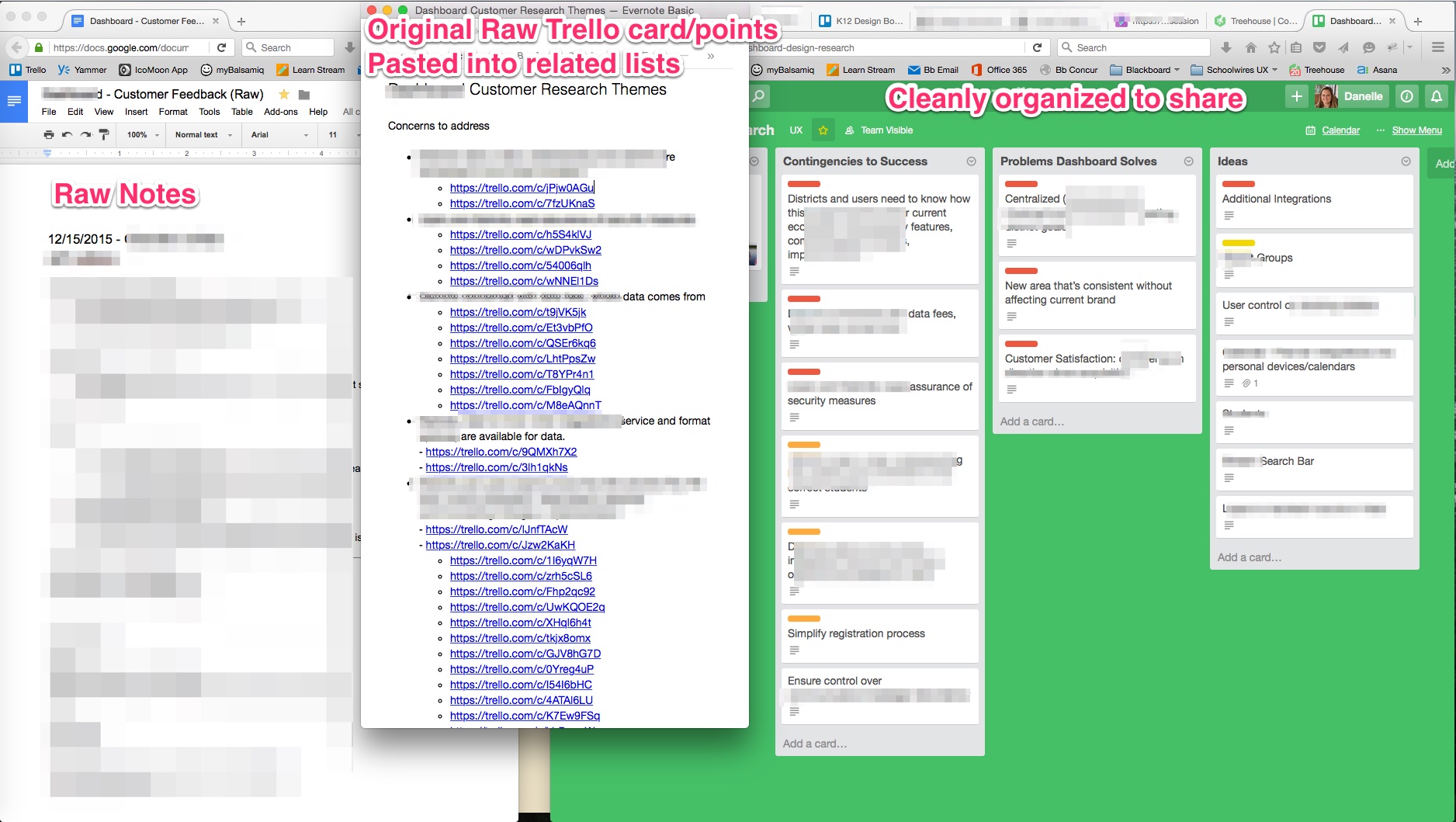This screenshot has width=1456, height=822.
Task: Open the Additional Integrations card
Action: [x=1315, y=201]
